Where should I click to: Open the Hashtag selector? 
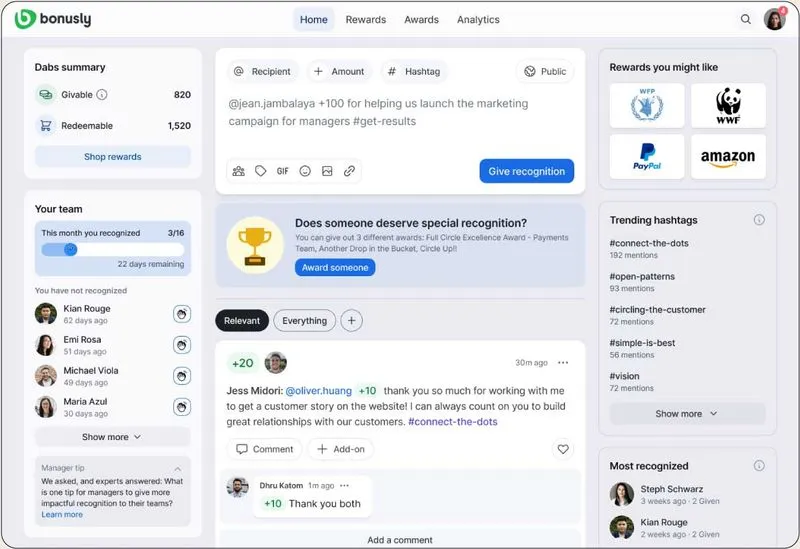pos(414,71)
